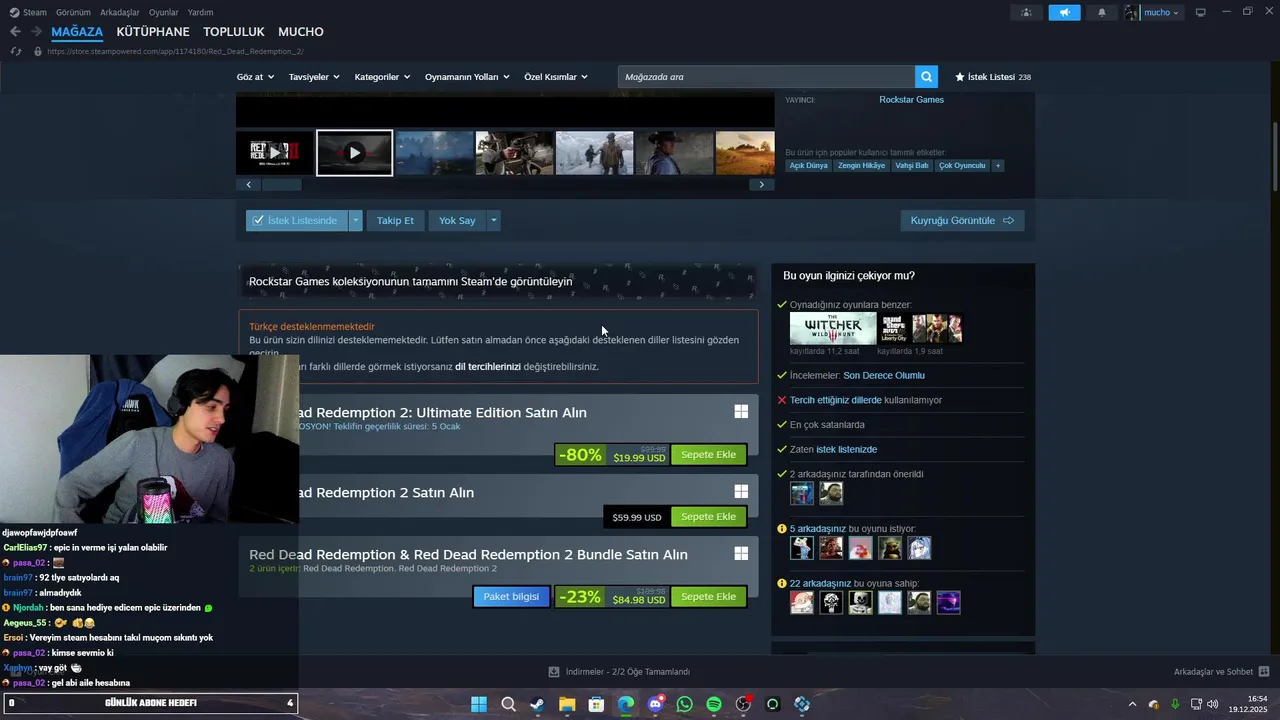Open Discord from the taskbar

[655, 704]
